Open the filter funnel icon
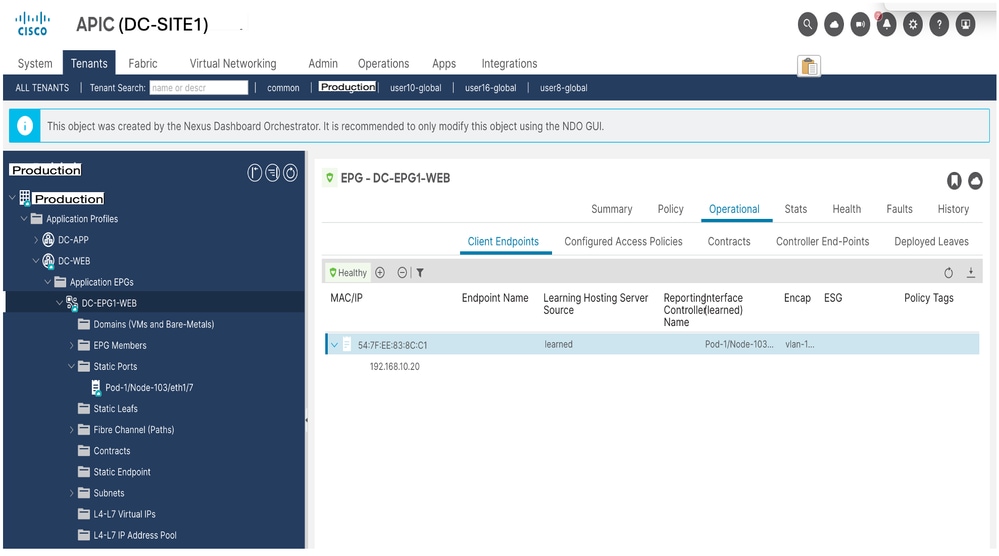999x556 pixels. (420, 273)
